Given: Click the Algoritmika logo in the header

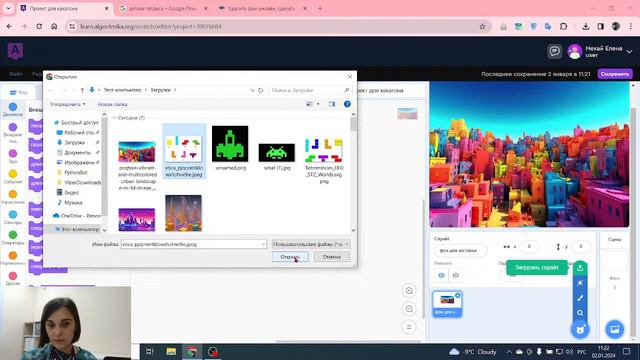Looking at the screenshot, I should (16, 51).
